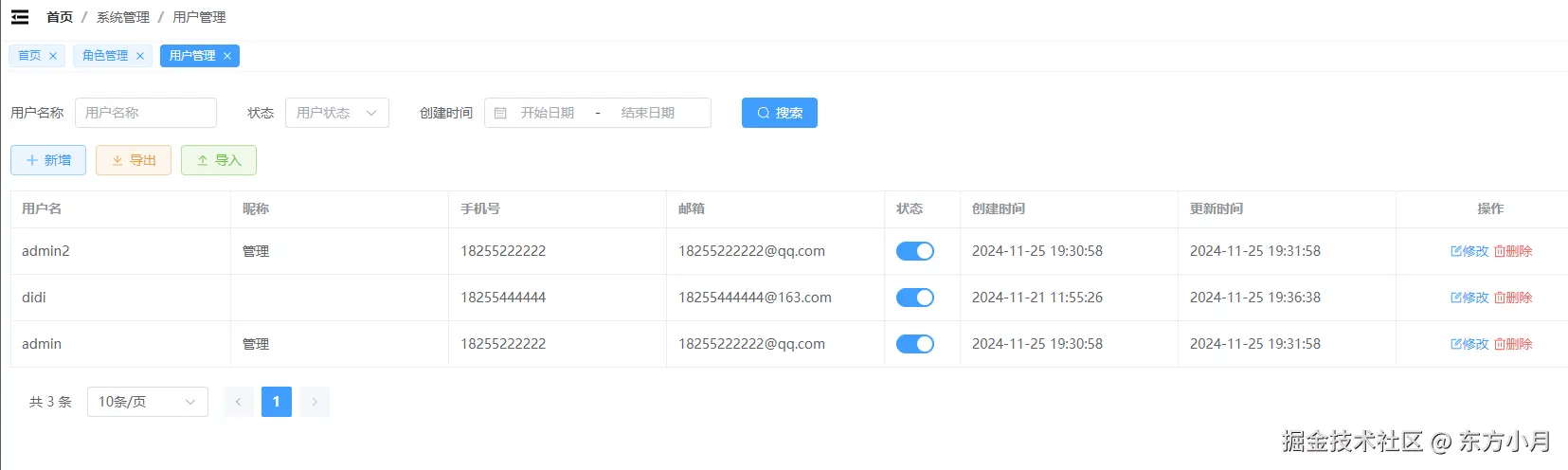Click phone number 18255444444

[503, 298]
